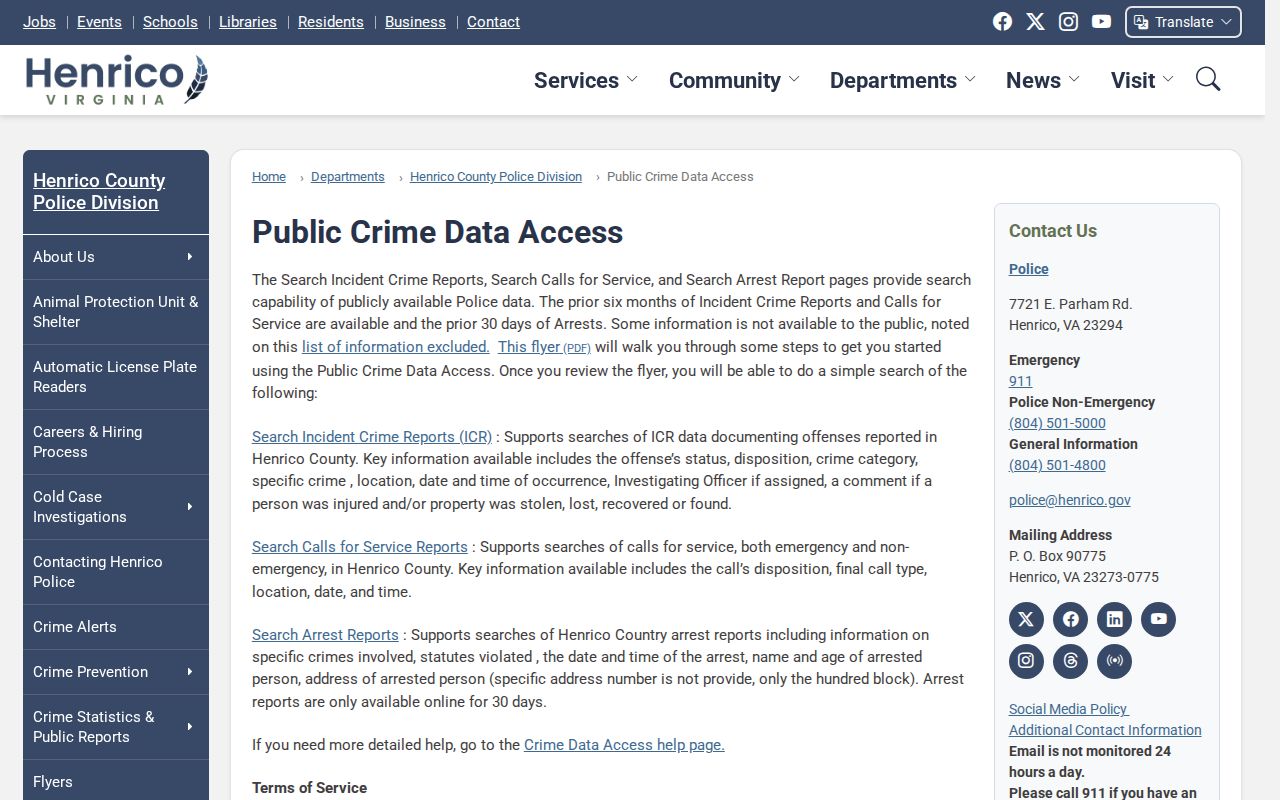The height and width of the screenshot is (800, 1280).
Task: Expand Crime Statistics & Public Reports arrow
Action: [x=189, y=727]
